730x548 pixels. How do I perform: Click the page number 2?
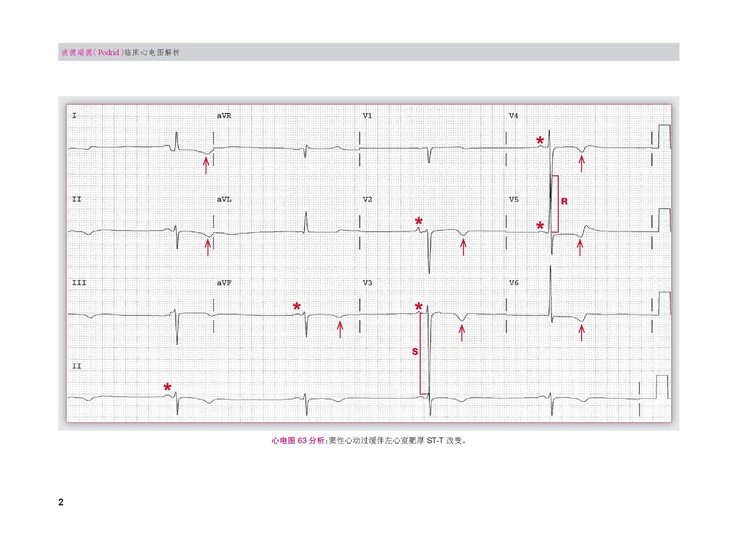pos(62,501)
